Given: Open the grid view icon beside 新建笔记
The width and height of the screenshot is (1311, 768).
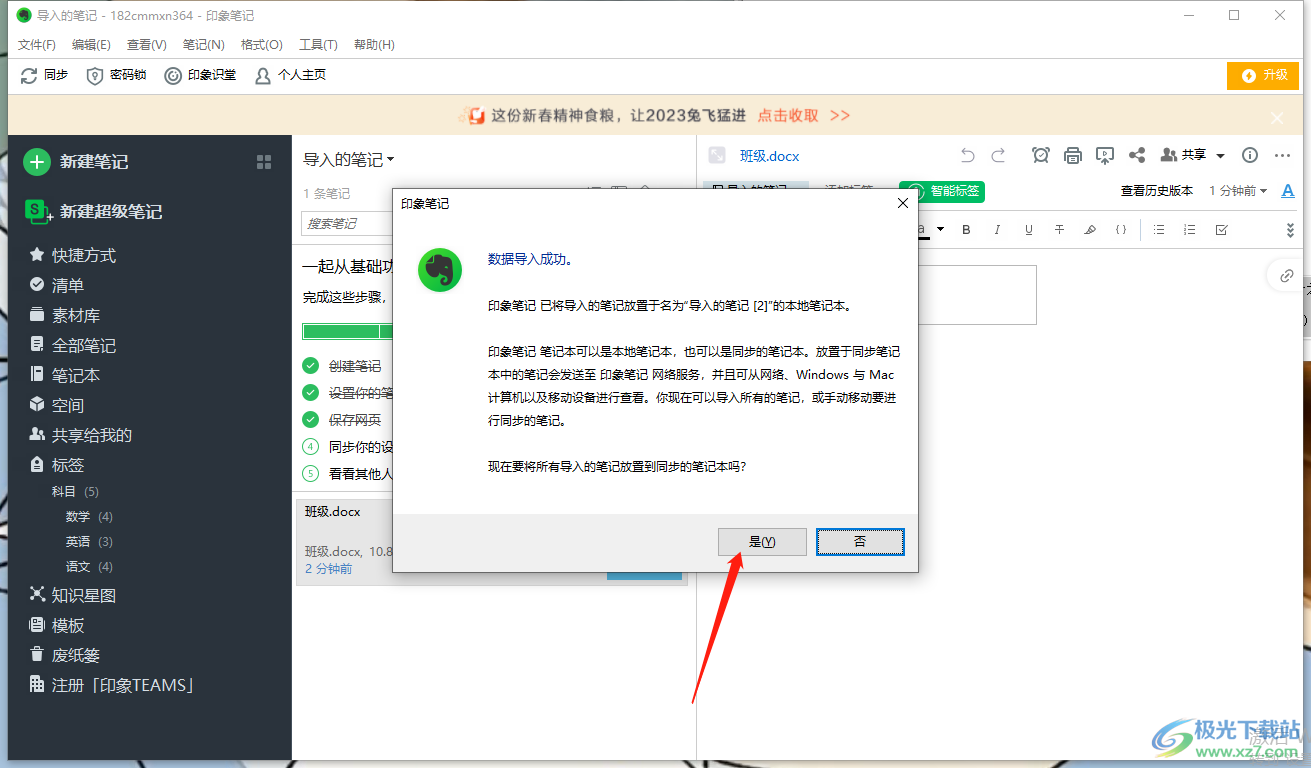Looking at the screenshot, I should pos(264,162).
